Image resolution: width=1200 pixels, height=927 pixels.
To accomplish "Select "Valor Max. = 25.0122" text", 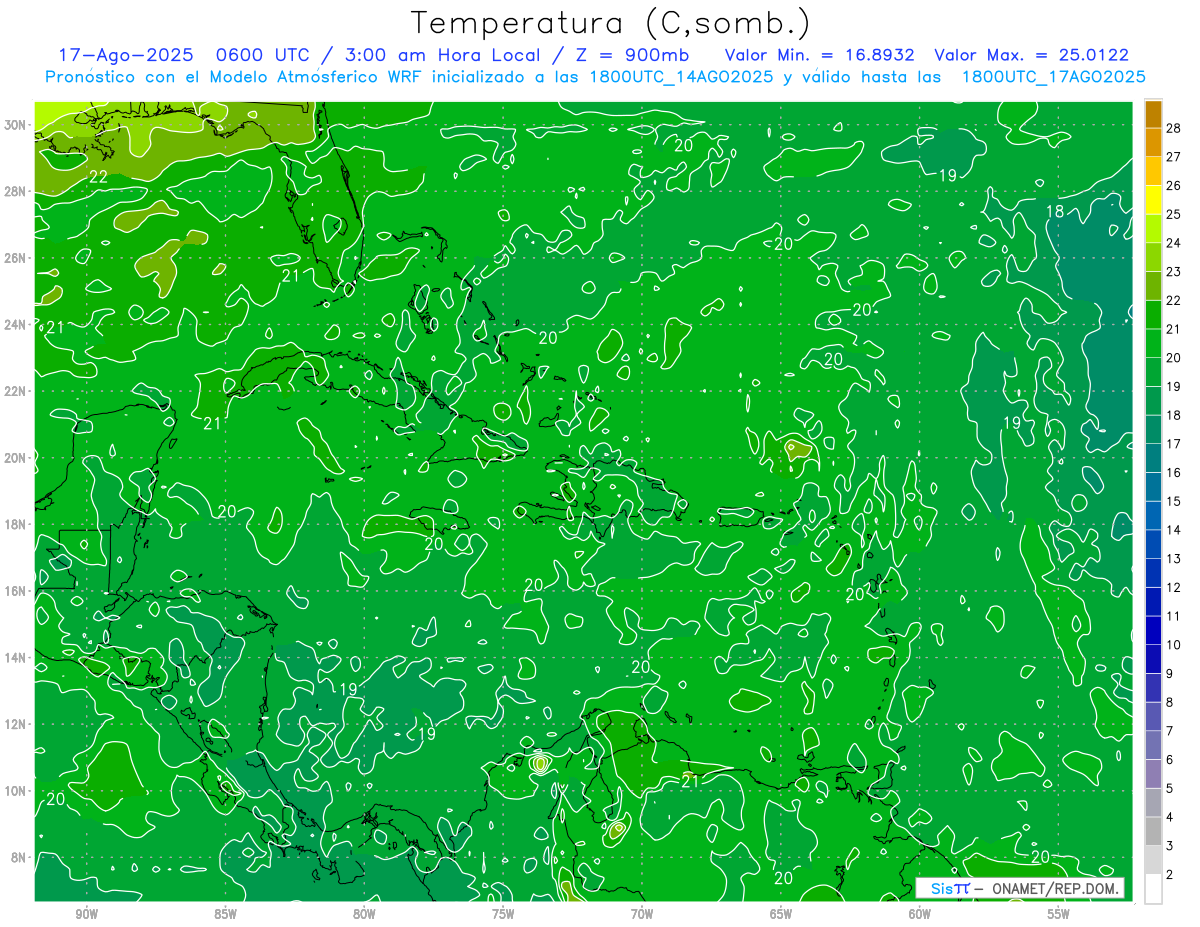I will [x=1031, y=55].
